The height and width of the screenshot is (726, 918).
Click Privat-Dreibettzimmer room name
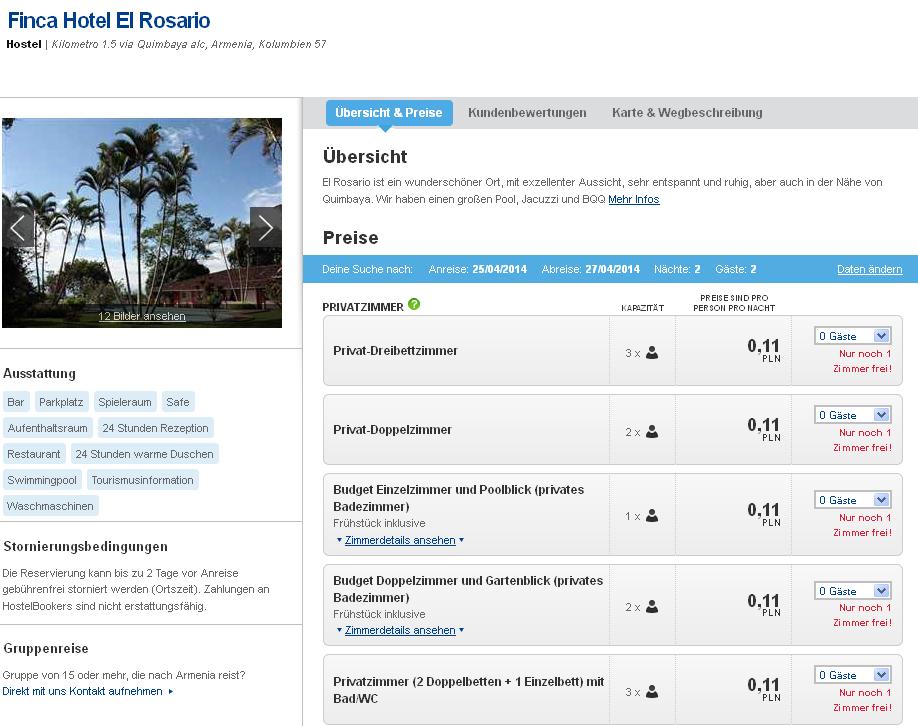395,351
